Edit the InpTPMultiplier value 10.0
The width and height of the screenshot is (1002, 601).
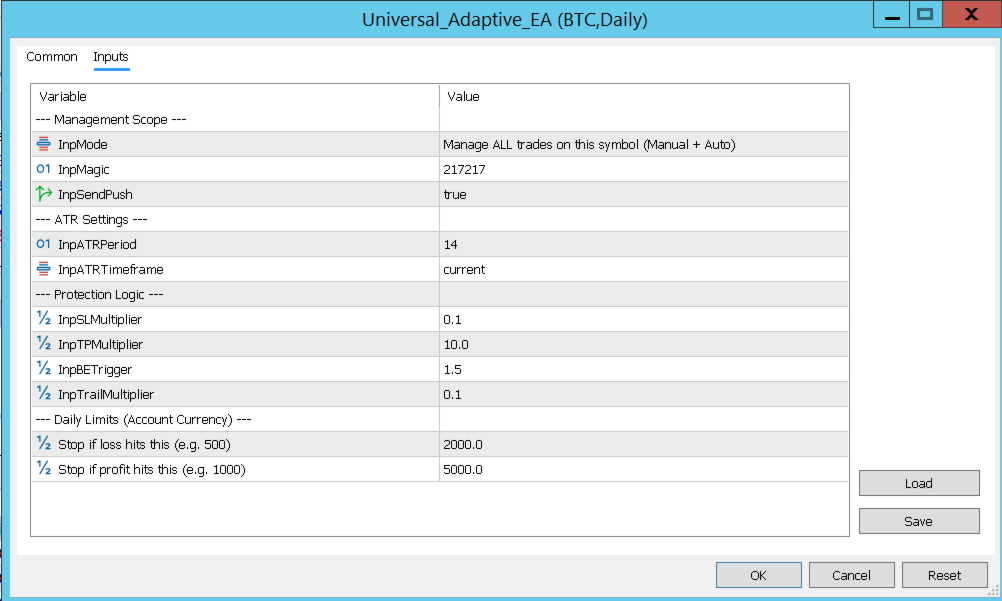point(644,344)
